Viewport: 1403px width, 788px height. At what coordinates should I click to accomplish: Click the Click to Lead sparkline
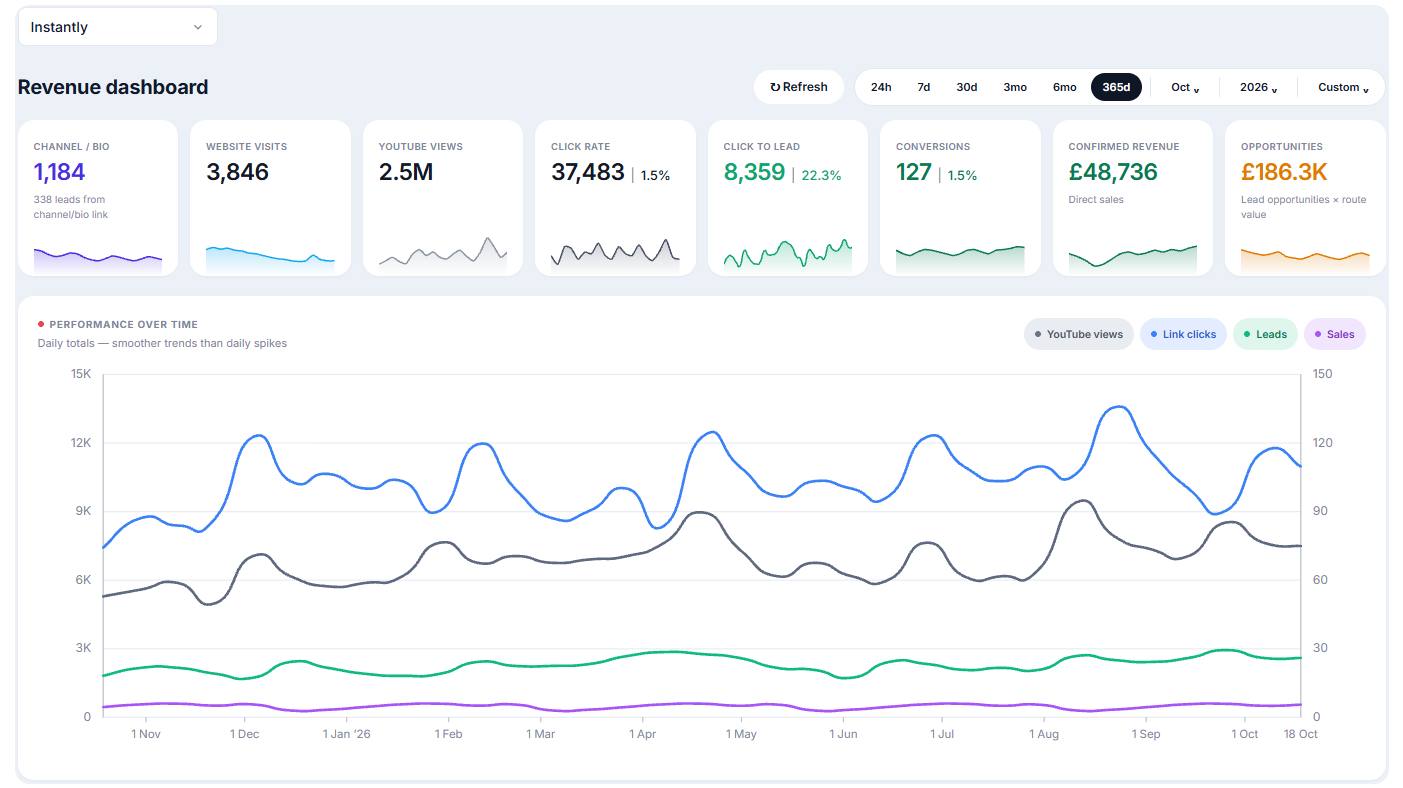(x=788, y=255)
